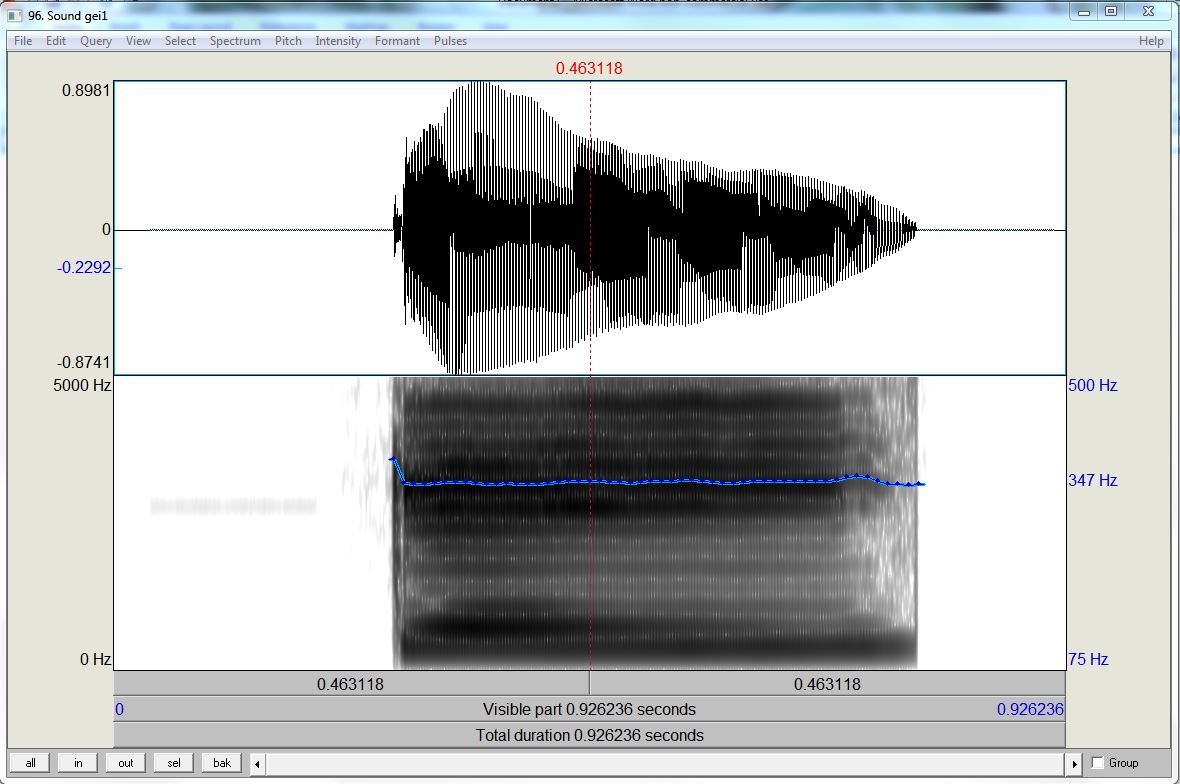Open the Edit menu
The height and width of the screenshot is (784, 1180).
[x=56, y=41]
